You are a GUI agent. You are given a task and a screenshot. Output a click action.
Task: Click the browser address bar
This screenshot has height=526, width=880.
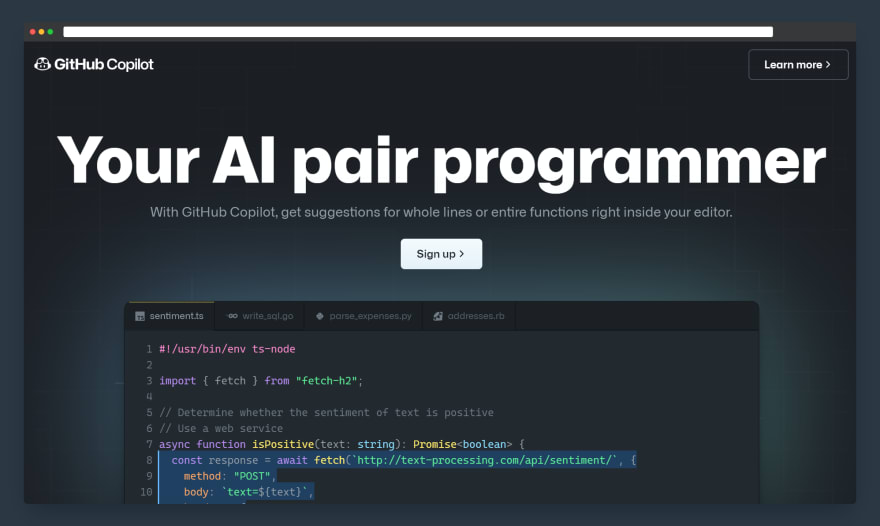(418, 32)
